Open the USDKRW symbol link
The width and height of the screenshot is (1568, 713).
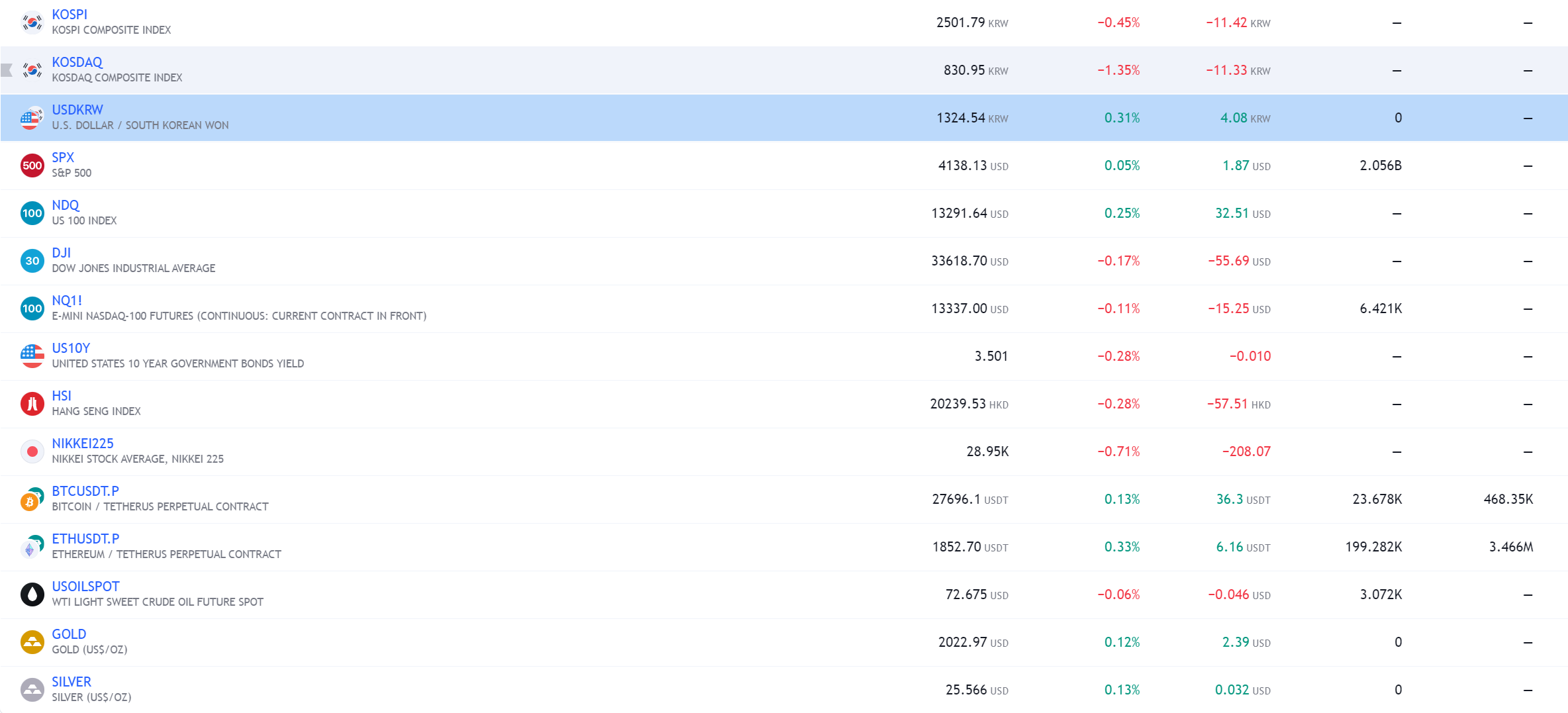tap(77, 110)
